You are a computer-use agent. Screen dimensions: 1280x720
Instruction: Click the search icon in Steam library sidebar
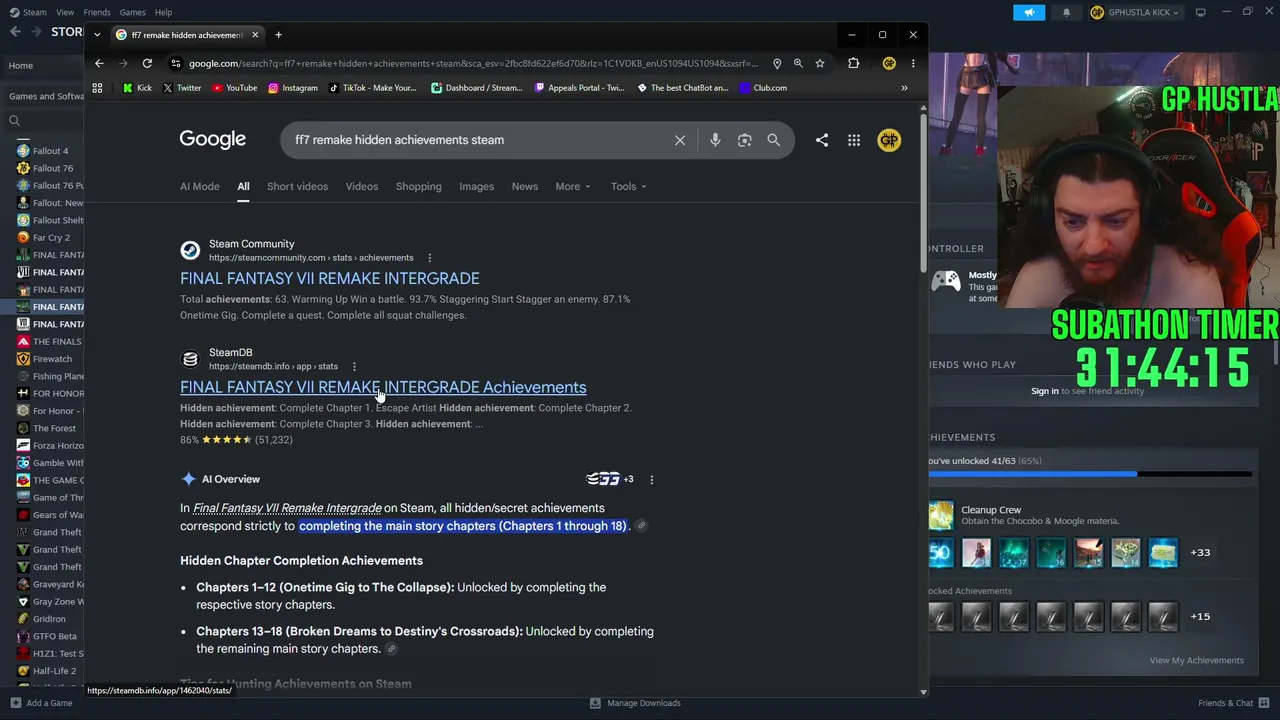point(14,121)
